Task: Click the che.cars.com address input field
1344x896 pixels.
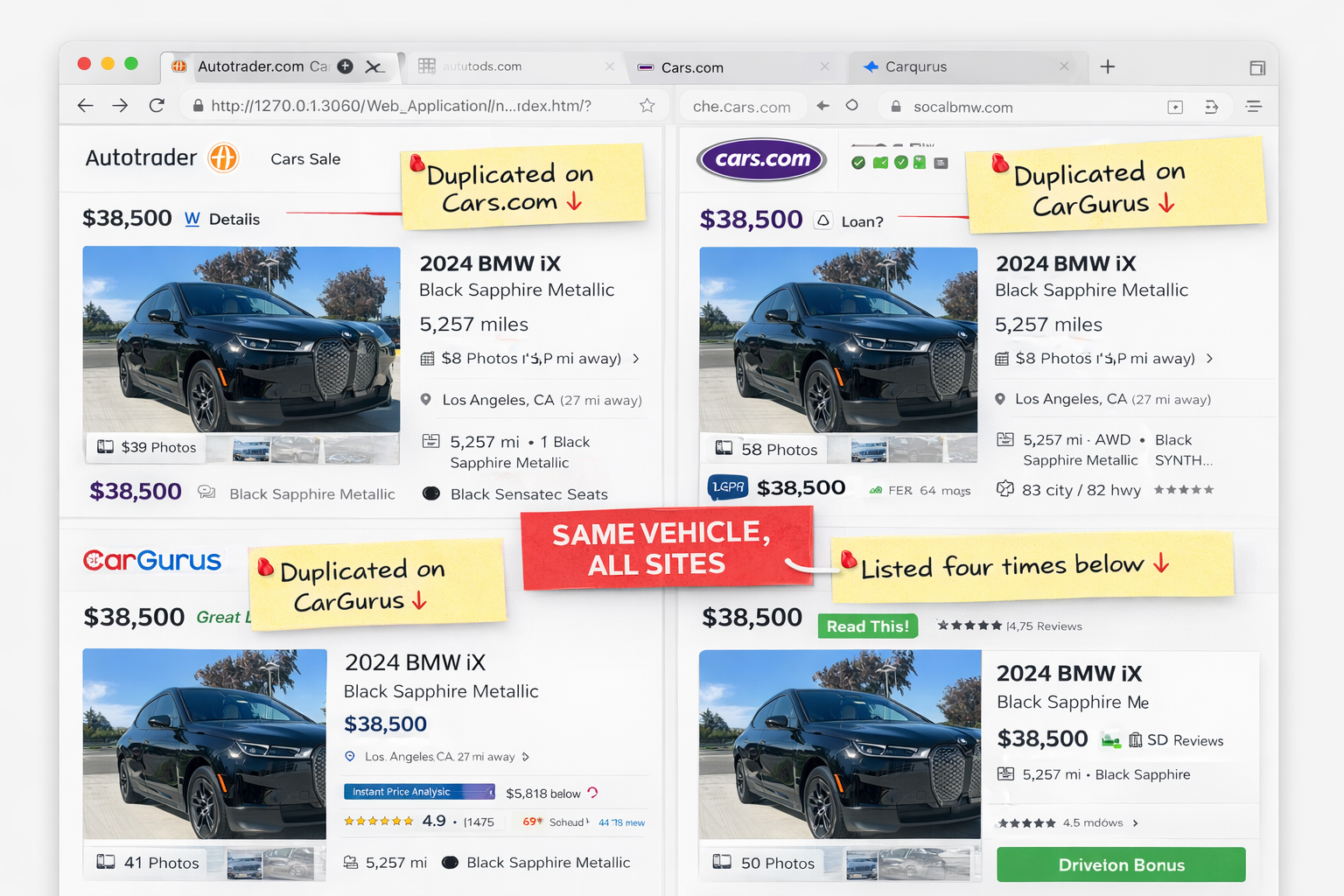Action: pos(743,105)
